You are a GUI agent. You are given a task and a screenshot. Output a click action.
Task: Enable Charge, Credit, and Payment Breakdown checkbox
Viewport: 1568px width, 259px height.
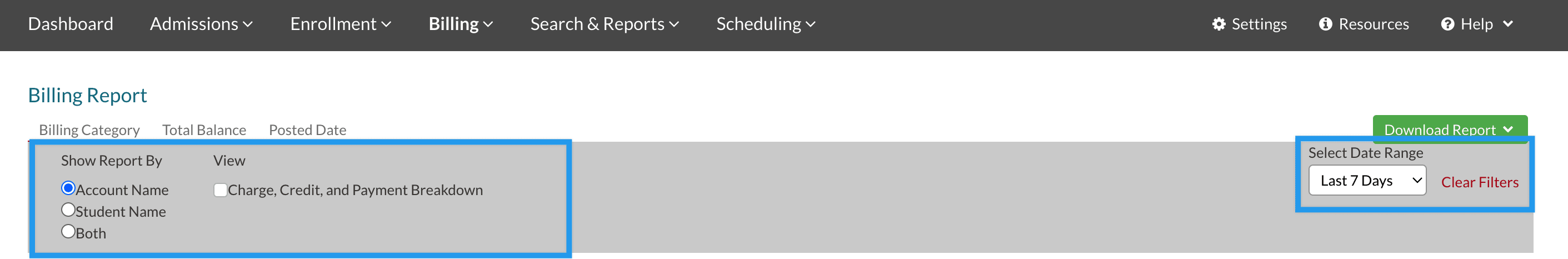(221, 190)
